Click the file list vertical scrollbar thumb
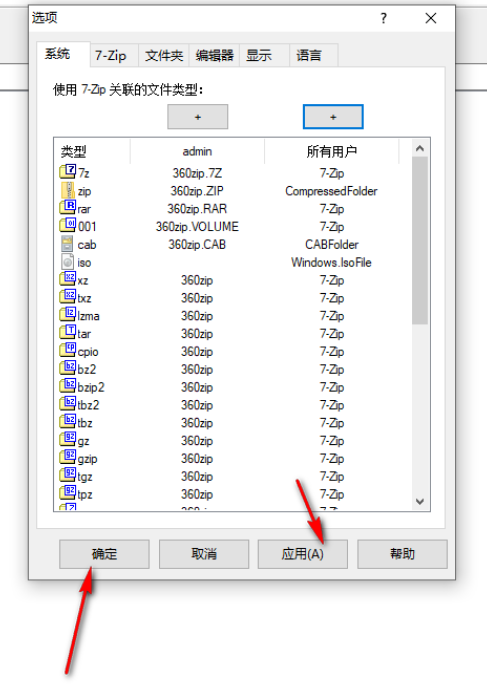This screenshot has height=686, width=487. pos(420,241)
